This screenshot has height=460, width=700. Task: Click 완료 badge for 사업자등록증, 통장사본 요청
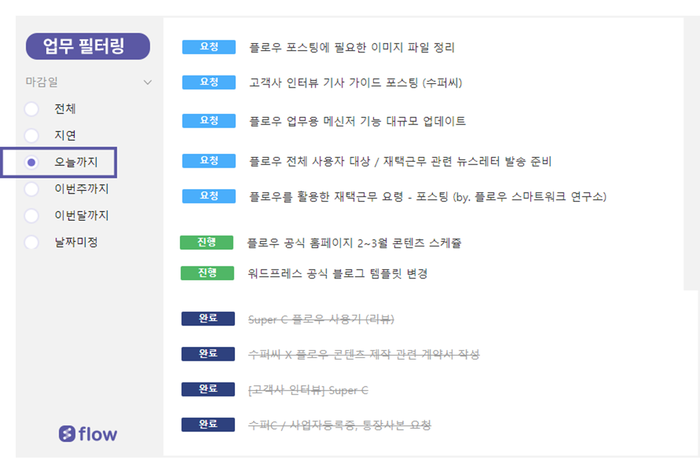coord(208,425)
